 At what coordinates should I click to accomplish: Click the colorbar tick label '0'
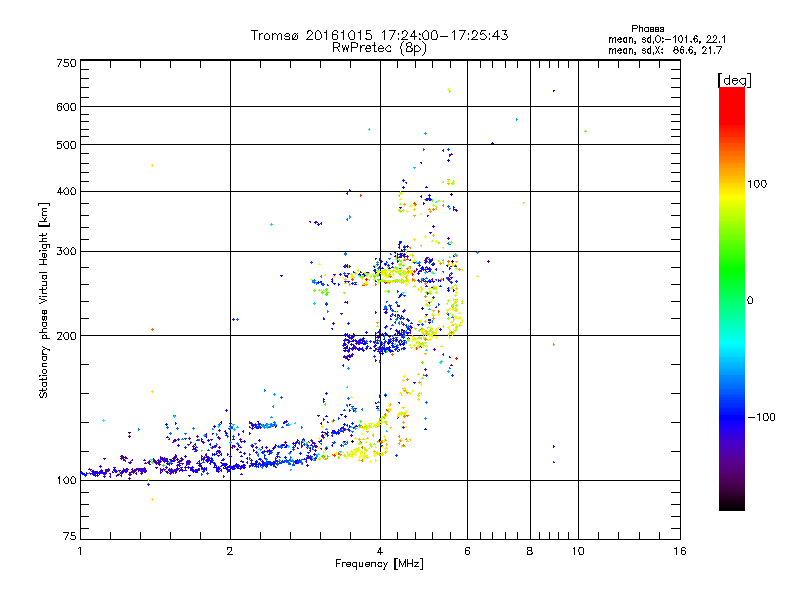pyautogui.click(x=750, y=301)
